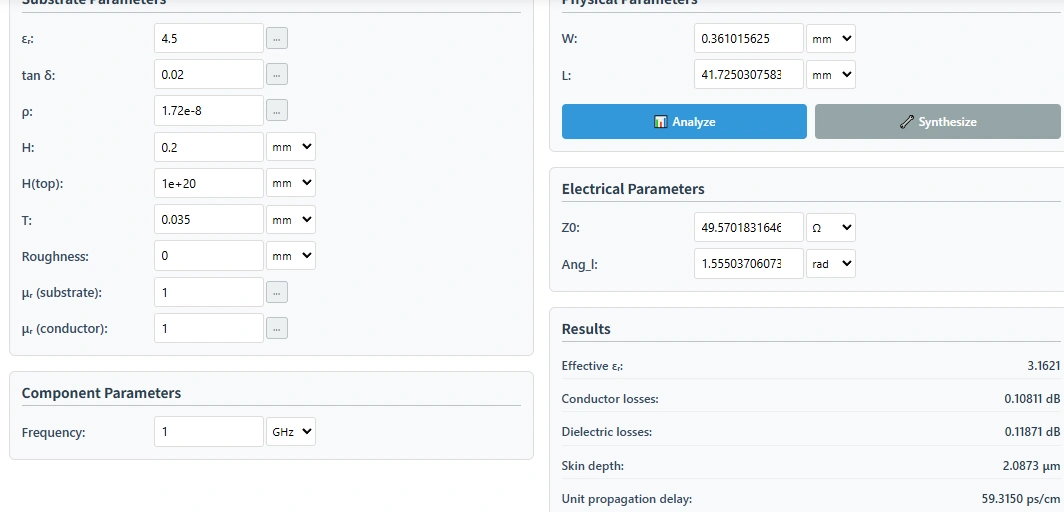Open the ellipsis picker next to ρ
This screenshot has height=512, width=1064.
point(277,111)
